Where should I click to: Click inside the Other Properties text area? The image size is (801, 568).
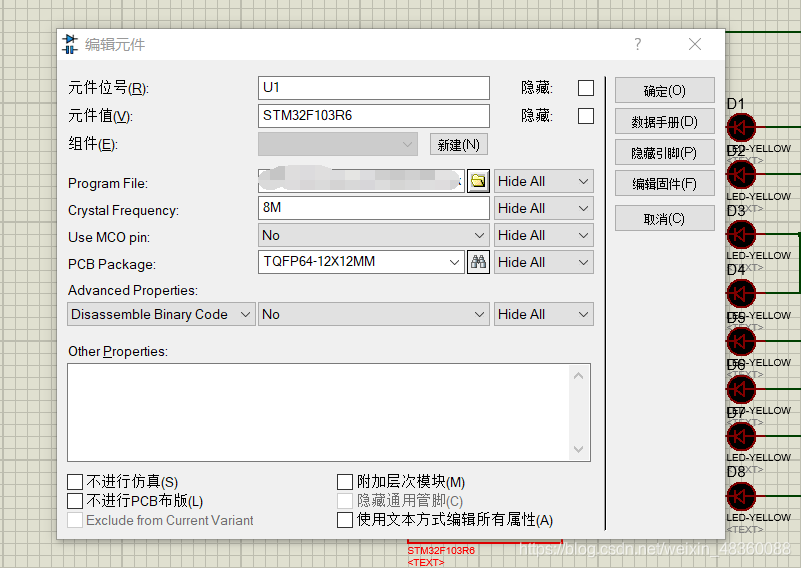318,413
